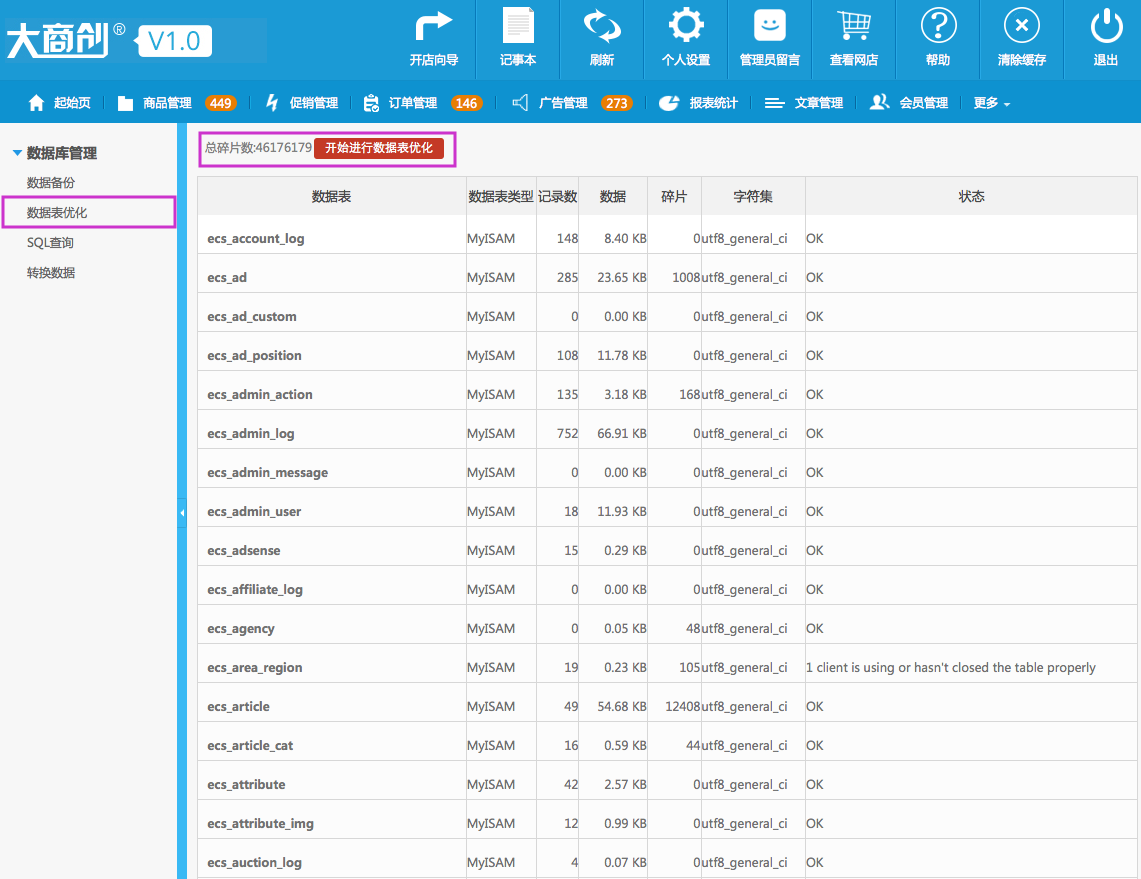This screenshot has height=879, width=1141.
Task: Open the 记事本 notepad icon
Action: pos(518,26)
